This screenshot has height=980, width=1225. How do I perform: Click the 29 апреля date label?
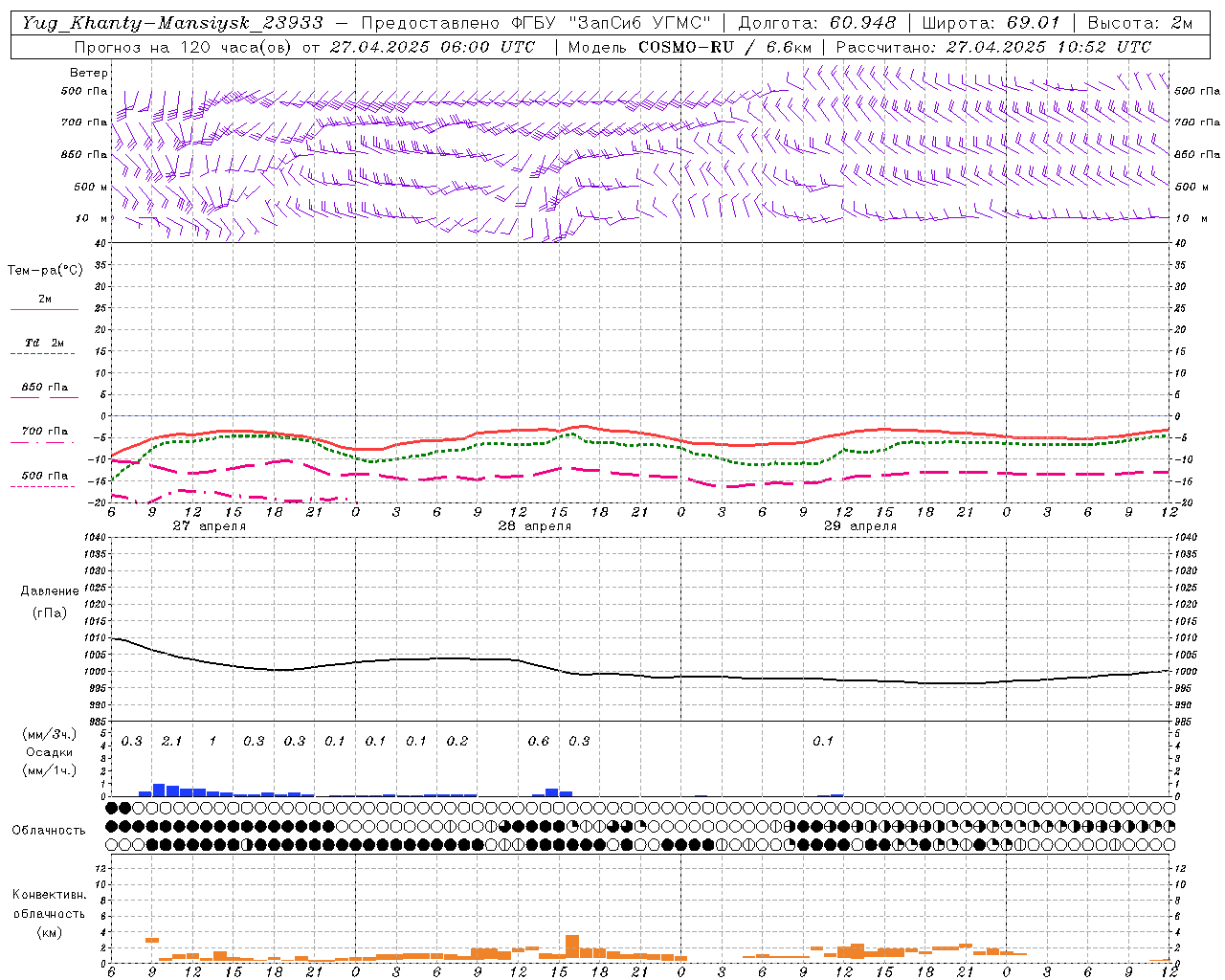tap(859, 526)
